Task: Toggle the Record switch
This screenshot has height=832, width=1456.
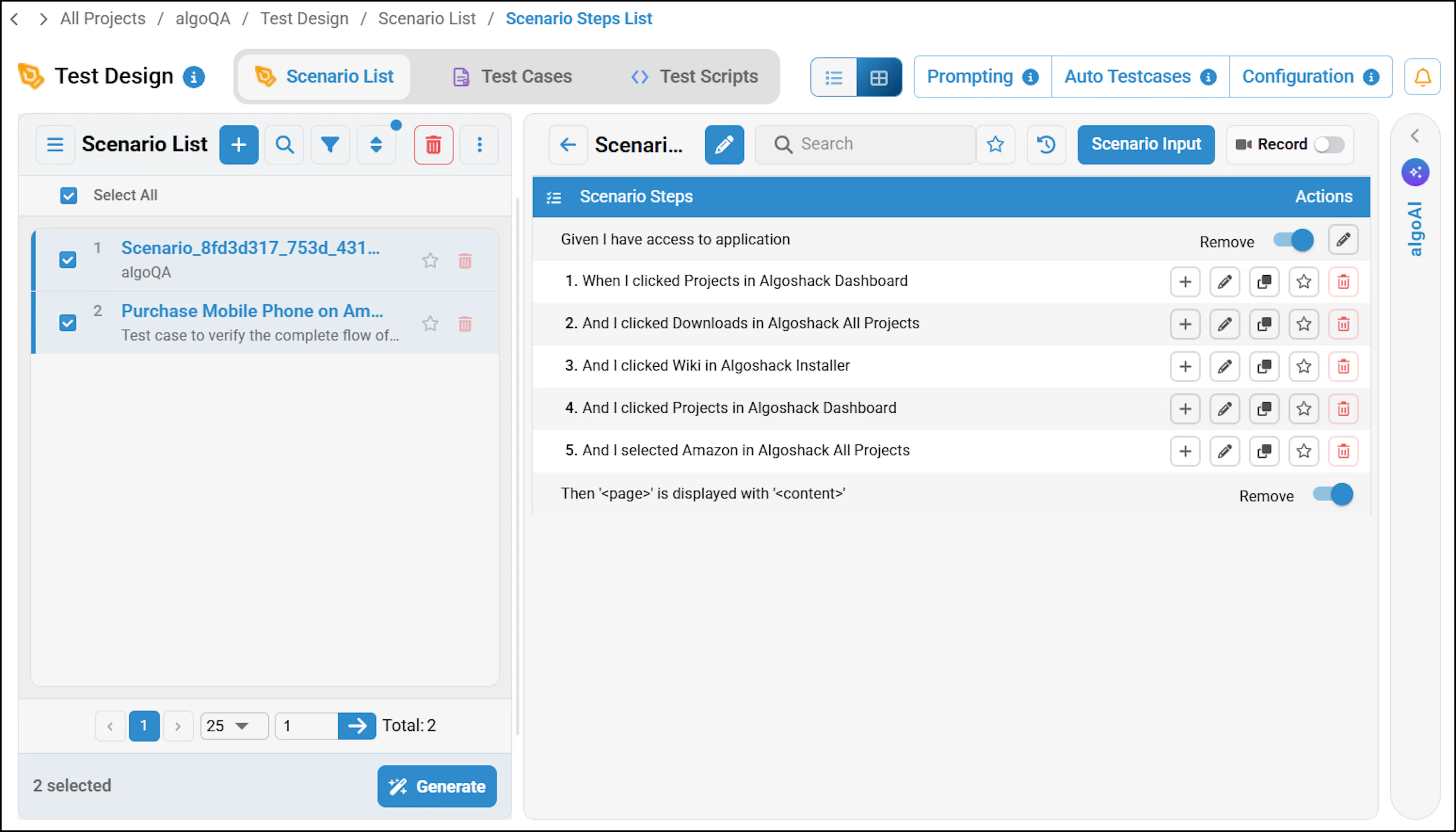Action: pos(1329,144)
